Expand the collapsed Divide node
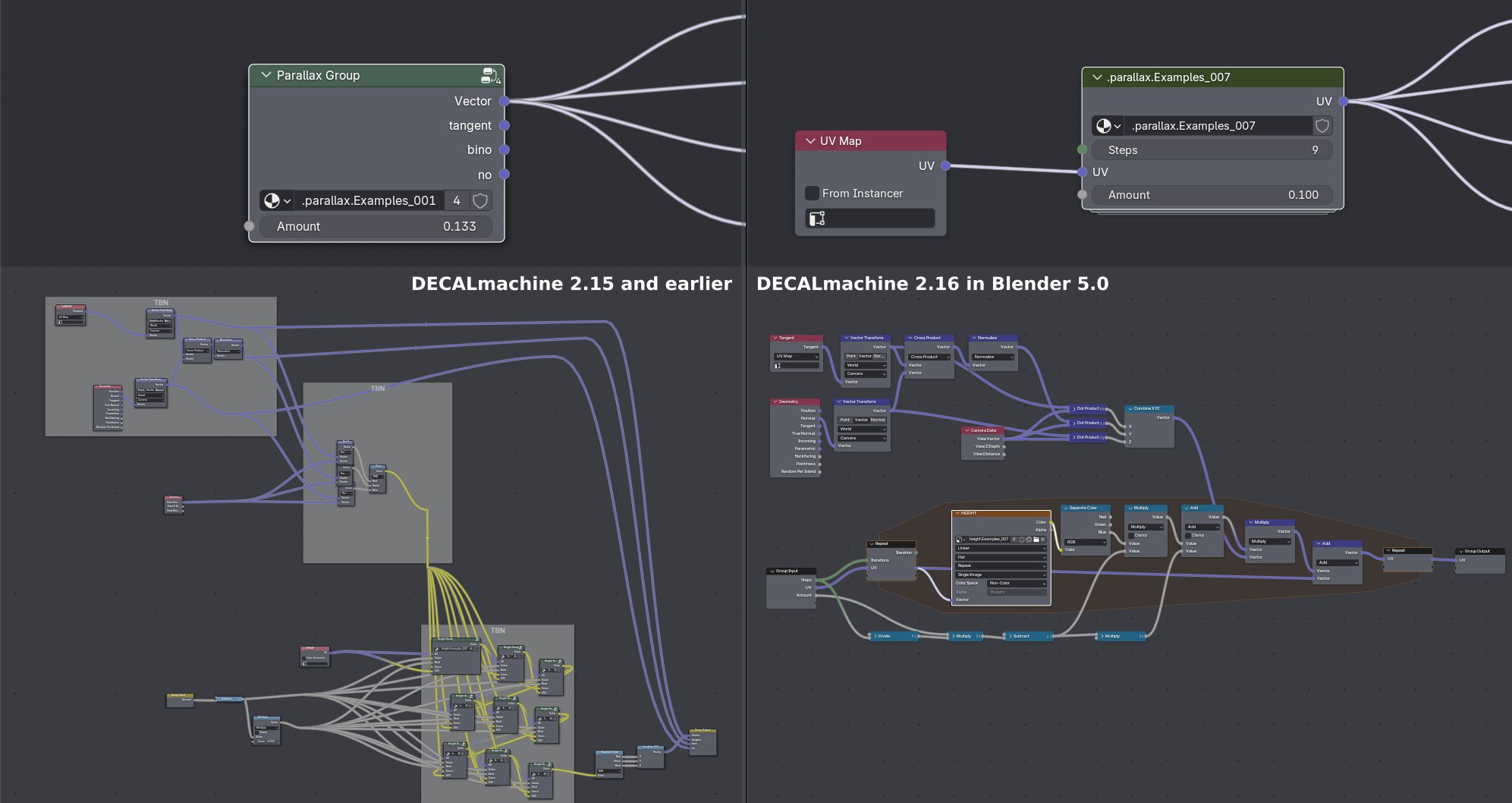Viewport: 1512px width, 803px height. click(x=875, y=636)
